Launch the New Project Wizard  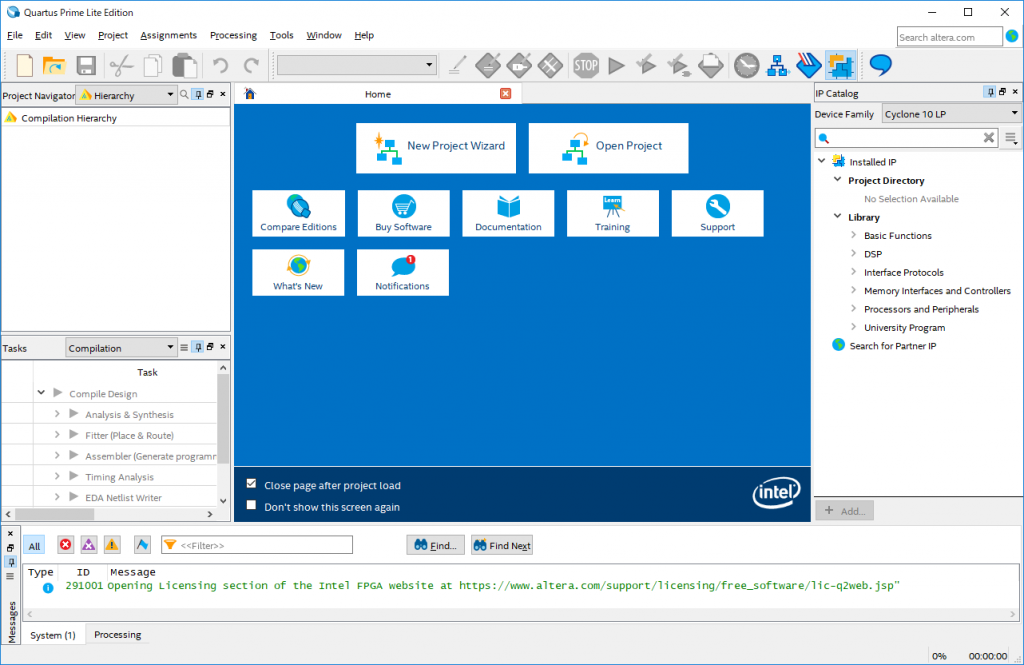[436, 147]
